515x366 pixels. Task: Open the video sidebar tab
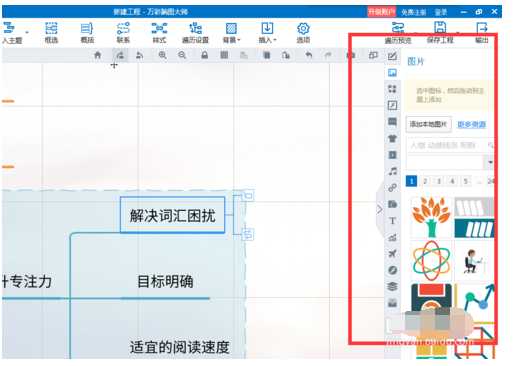tap(392, 155)
